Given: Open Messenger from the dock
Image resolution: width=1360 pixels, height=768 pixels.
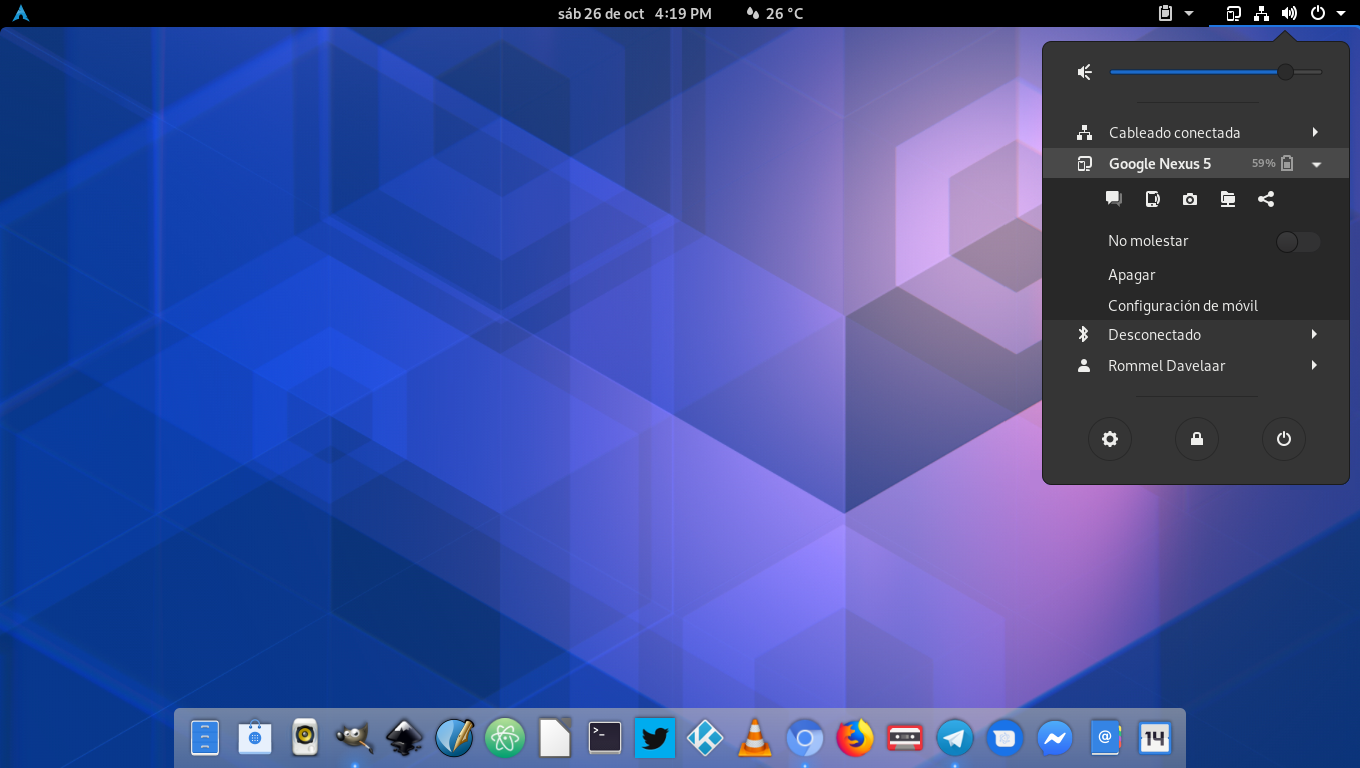Looking at the screenshot, I should click(x=1055, y=738).
